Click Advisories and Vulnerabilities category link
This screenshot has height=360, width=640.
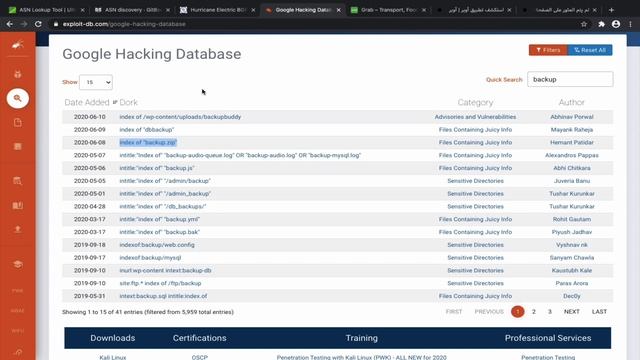click(475, 117)
